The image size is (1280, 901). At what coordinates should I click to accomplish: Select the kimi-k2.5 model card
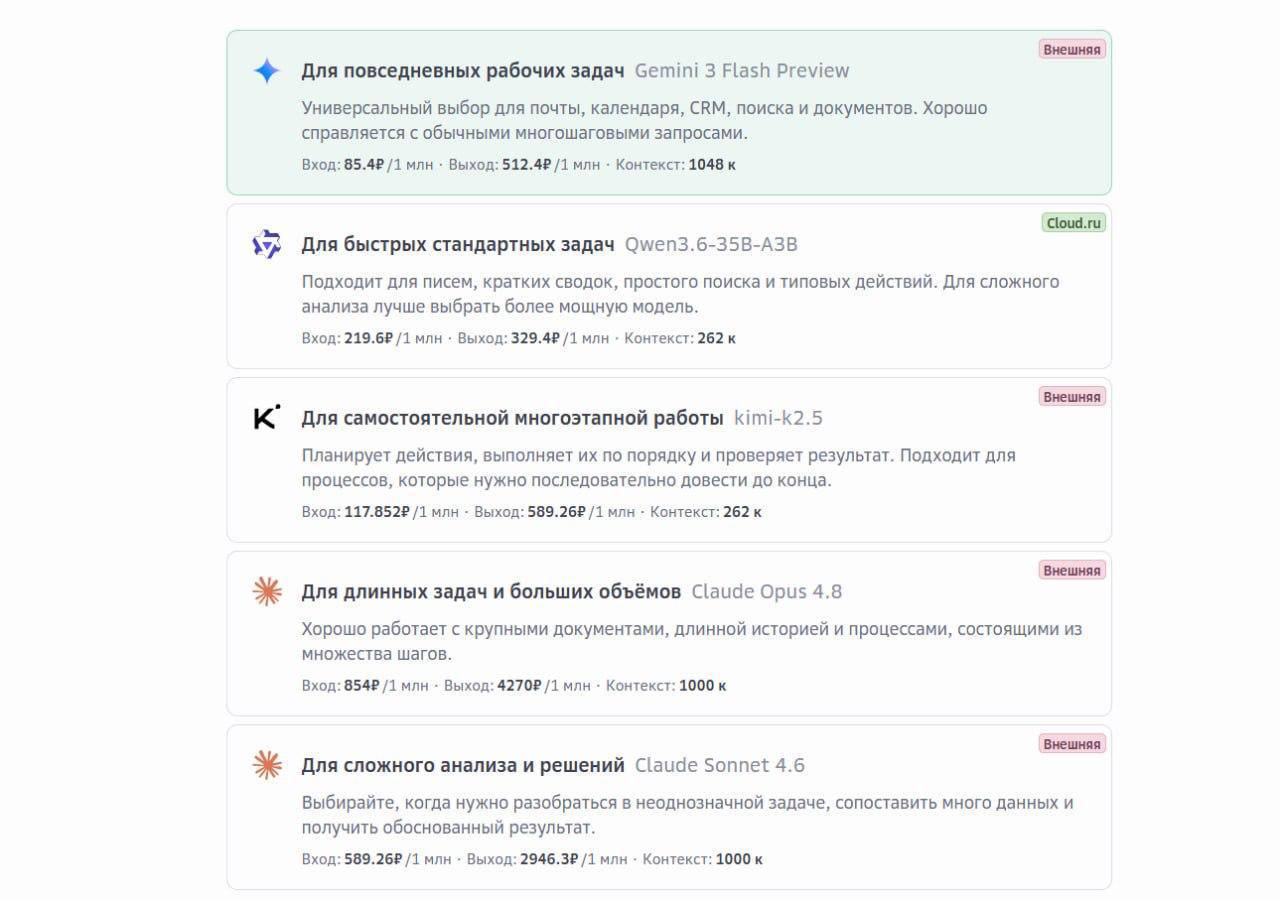669,460
